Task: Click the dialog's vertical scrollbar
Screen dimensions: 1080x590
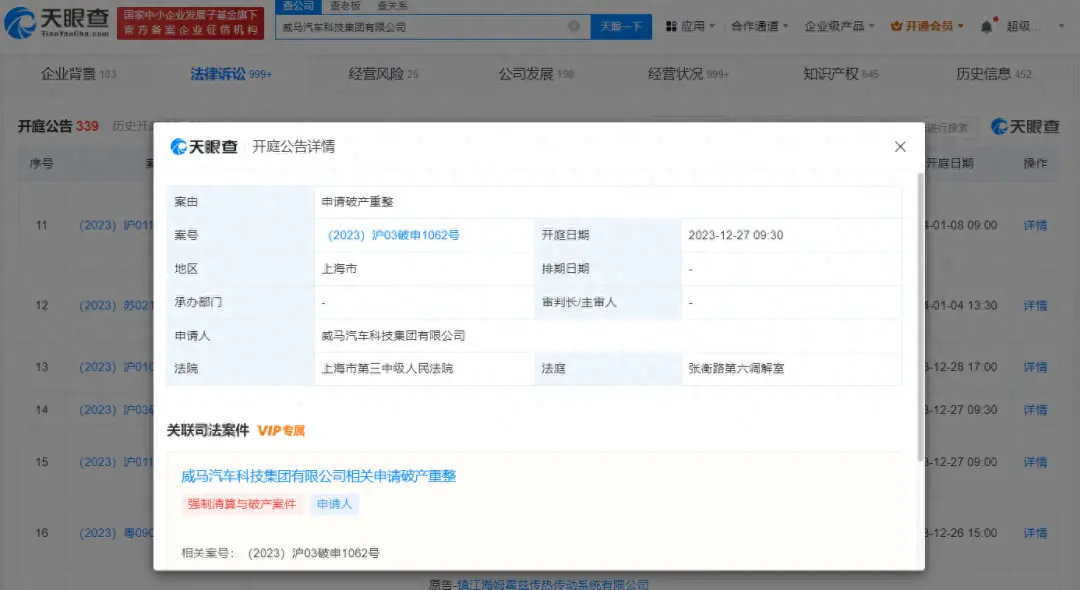Action: 920,317
